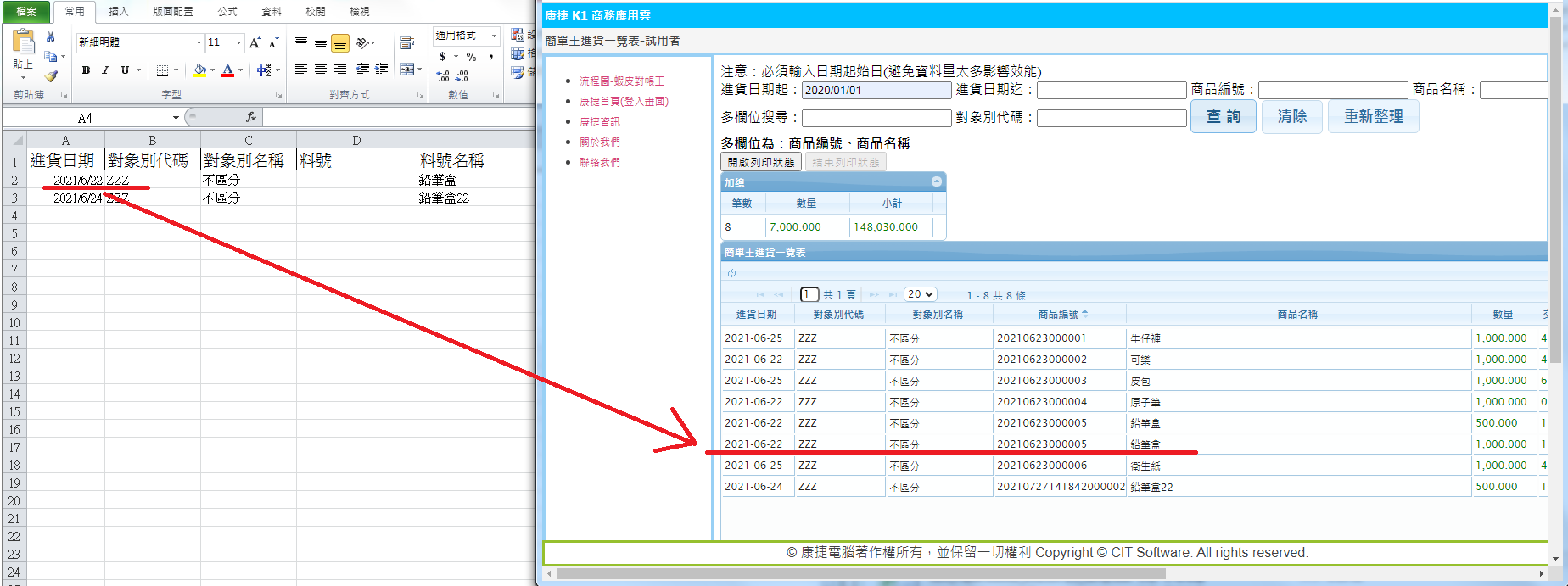Click the Paste clipboard icon
Screen dimensions: 1568x586
[x=23, y=42]
